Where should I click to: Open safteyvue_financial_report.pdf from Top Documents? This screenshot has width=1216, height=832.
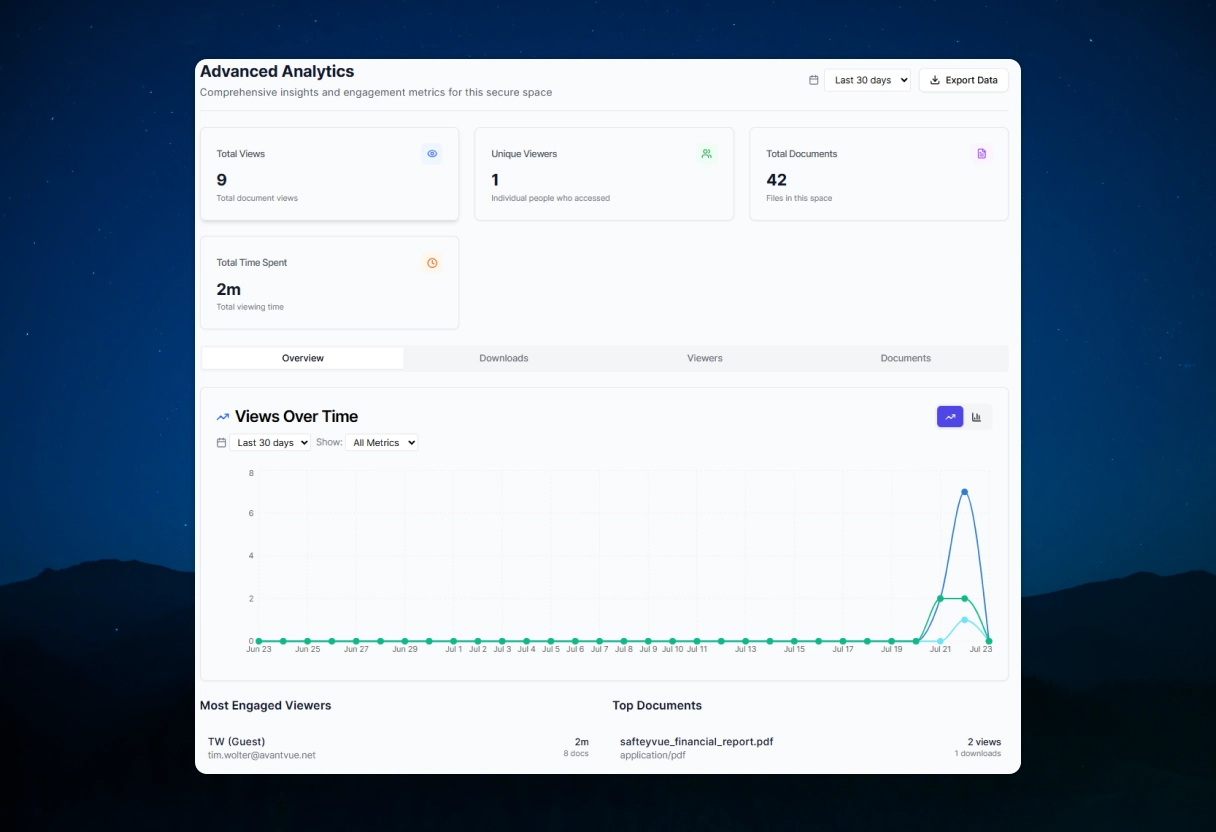click(696, 741)
